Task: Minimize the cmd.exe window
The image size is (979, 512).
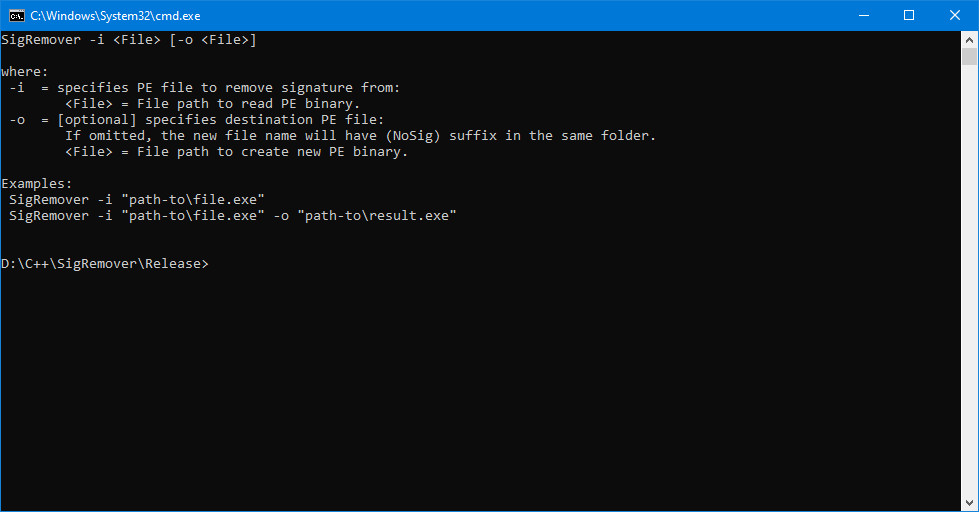Action: [862, 15]
